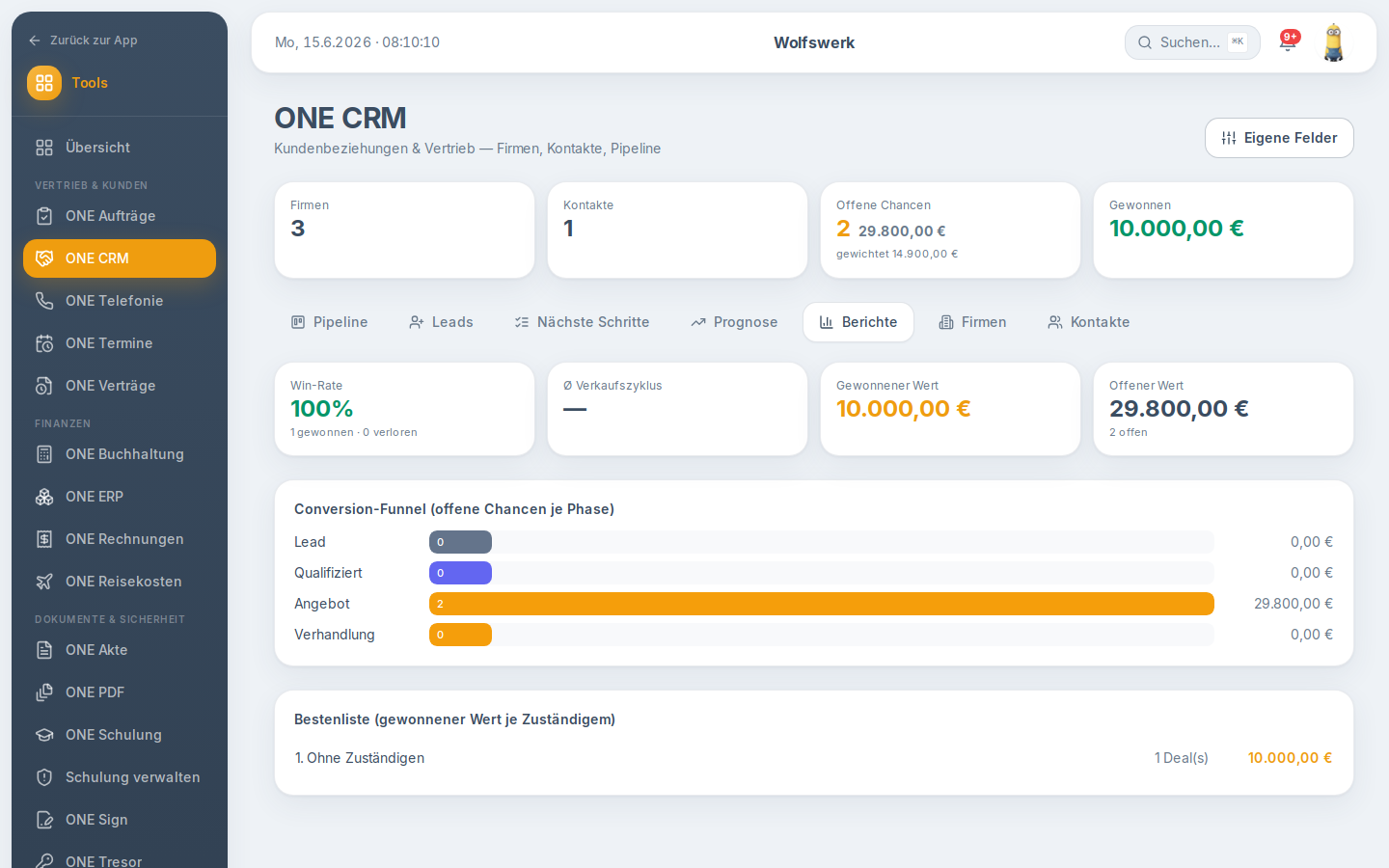This screenshot has width=1389, height=868.
Task: Switch to the Kontakte tab
Action: point(1088,322)
